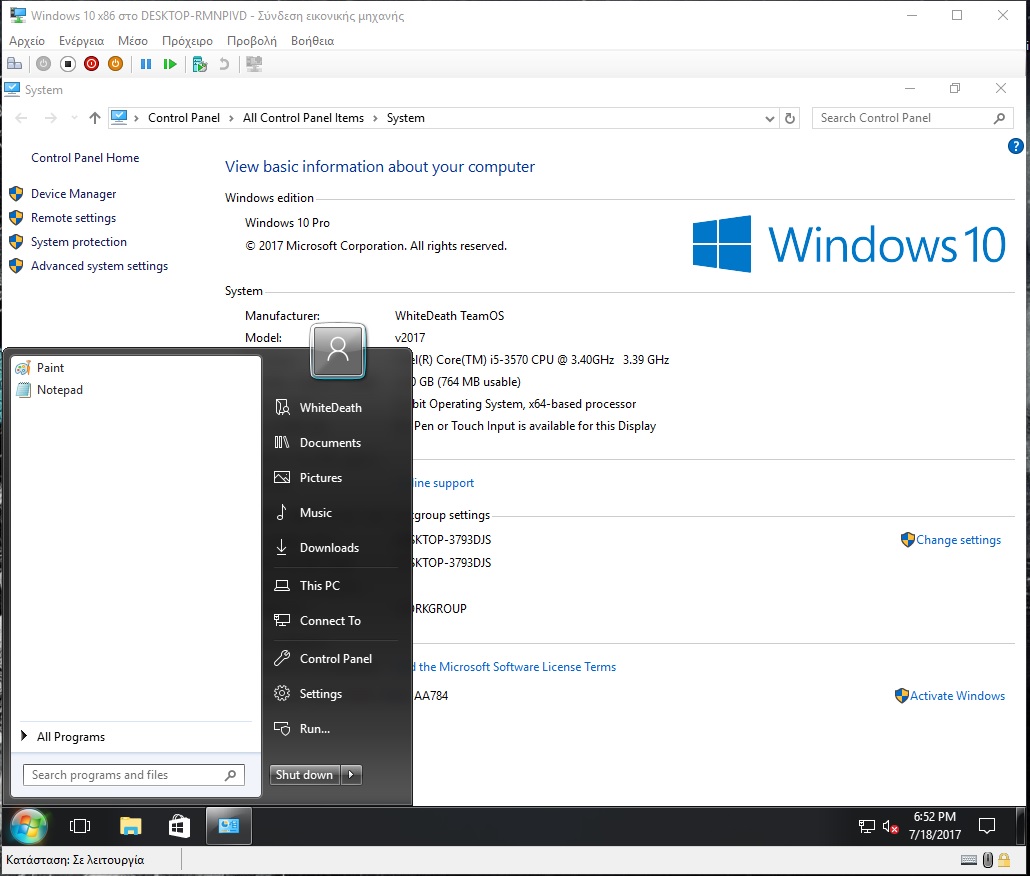Click Change settings link
Image resolution: width=1030 pixels, height=876 pixels.
(x=958, y=540)
